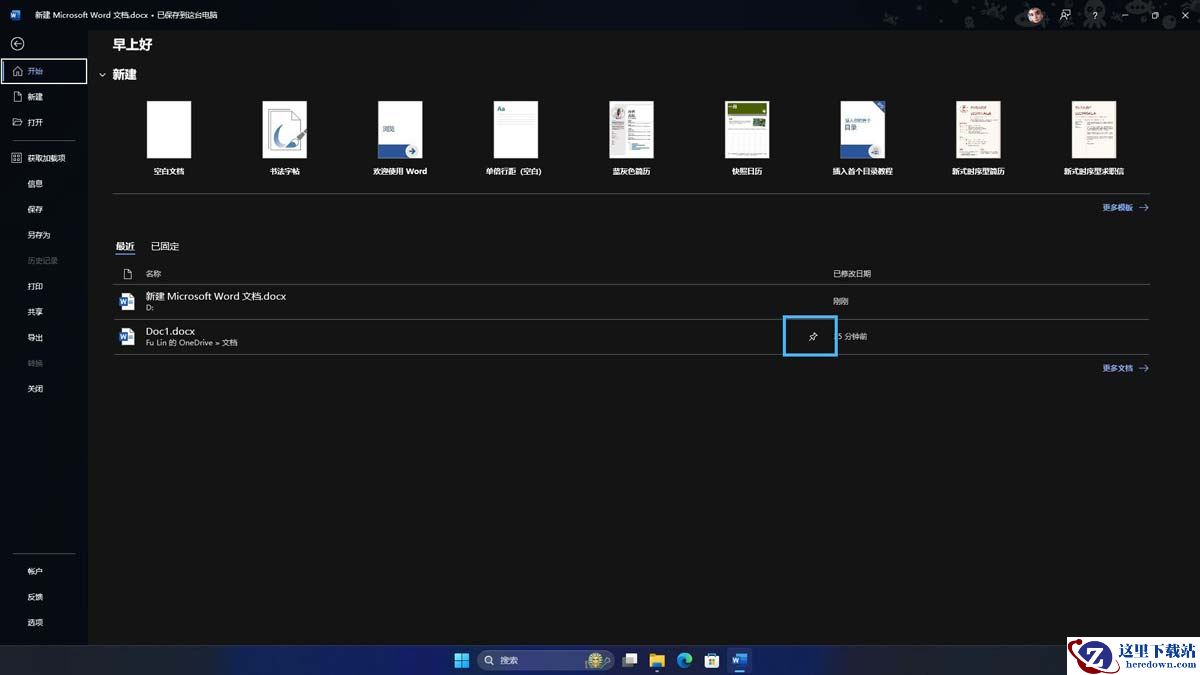This screenshot has height=675, width=1200.
Task: Collapse the 新建 section chevron
Action: pyautogui.click(x=102, y=75)
